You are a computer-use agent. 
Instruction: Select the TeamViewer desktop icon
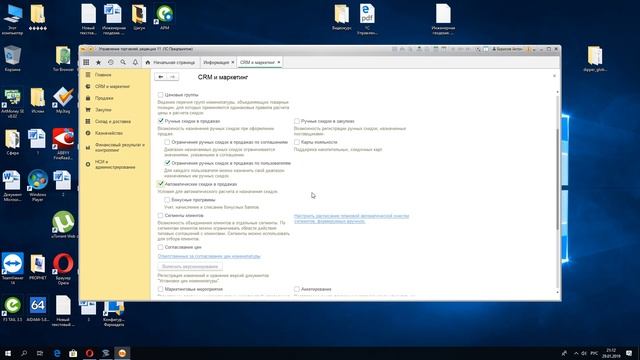[x=13, y=268]
